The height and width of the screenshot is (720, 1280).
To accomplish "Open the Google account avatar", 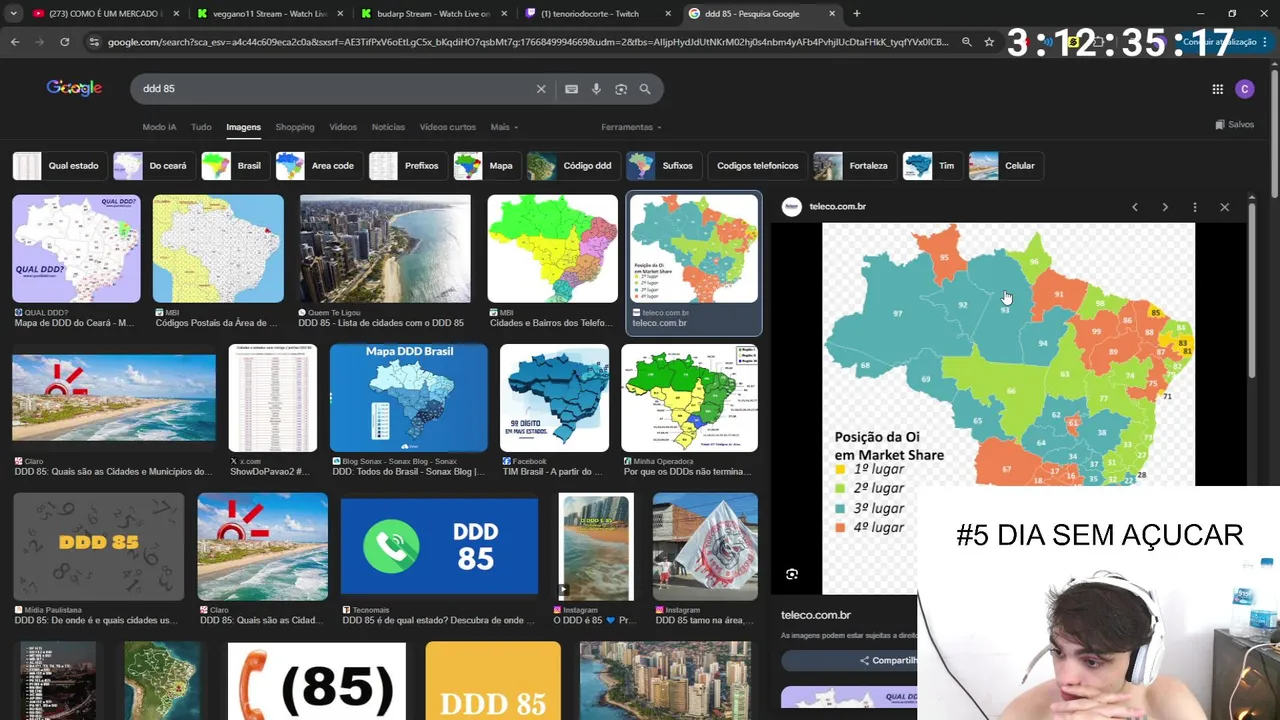I will pyautogui.click(x=1245, y=89).
